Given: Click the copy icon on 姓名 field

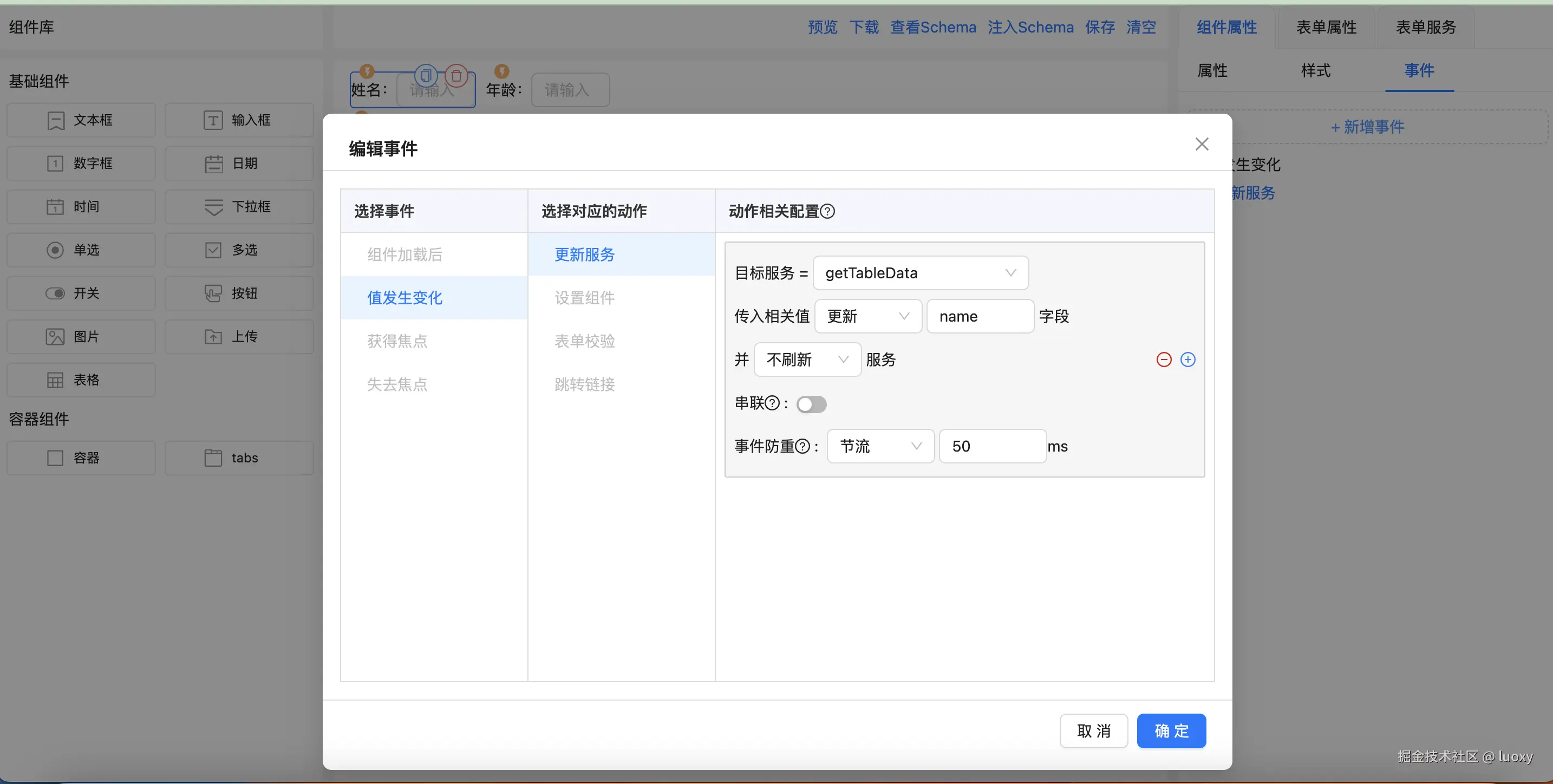Looking at the screenshot, I should pyautogui.click(x=426, y=76).
